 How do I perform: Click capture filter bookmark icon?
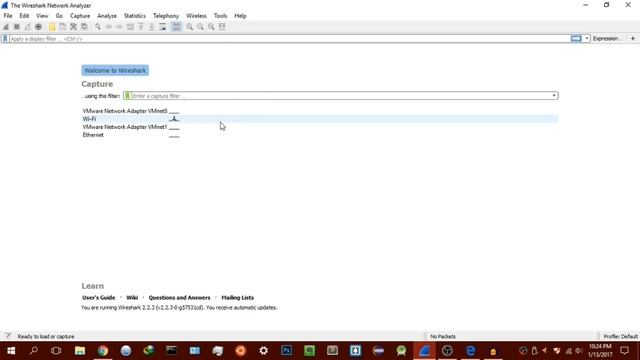(127, 96)
